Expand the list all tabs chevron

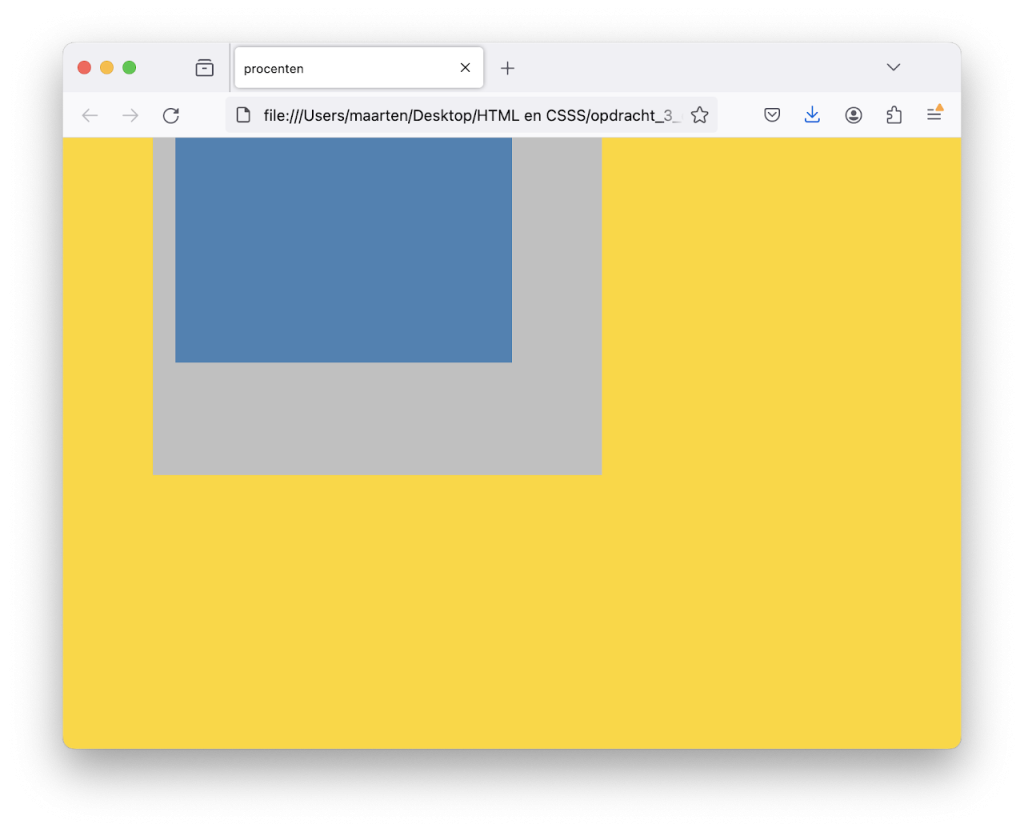tap(893, 67)
